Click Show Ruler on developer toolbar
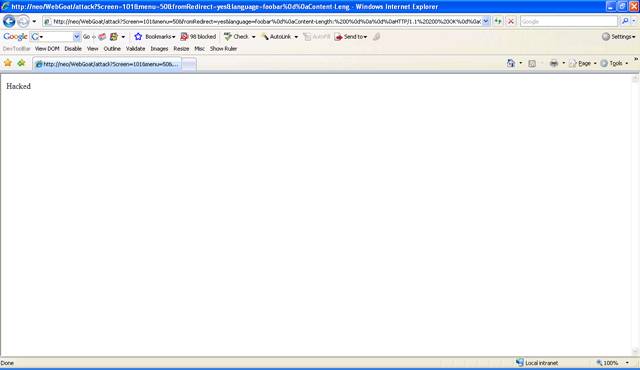The width and height of the screenshot is (640, 370). [223, 49]
